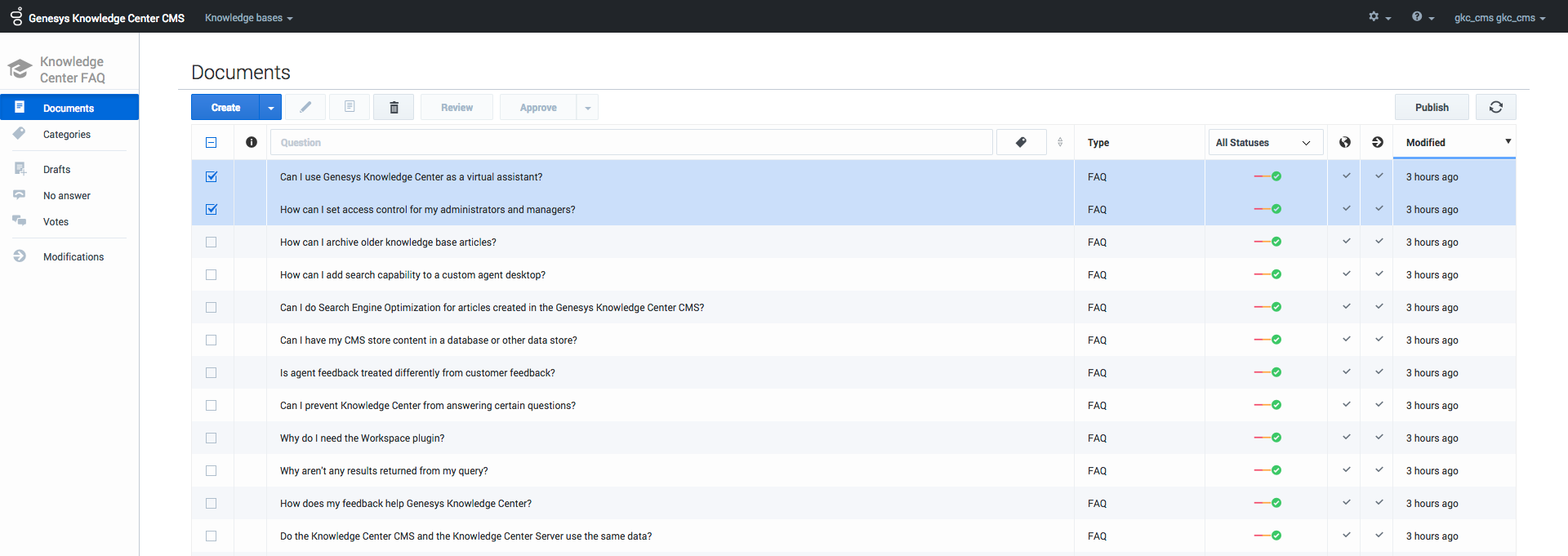Toggle the select-all checkbox in header
The width and height of the screenshot is (1568, 556).
coord(212,142)
